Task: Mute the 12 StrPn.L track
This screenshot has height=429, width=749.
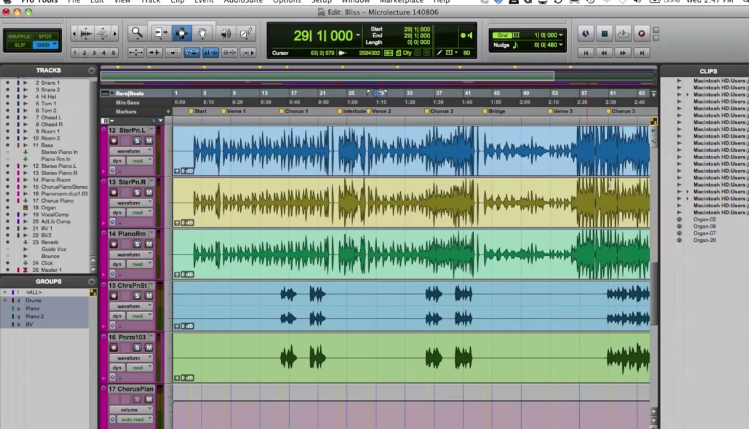Action: (x=149, y=140)
